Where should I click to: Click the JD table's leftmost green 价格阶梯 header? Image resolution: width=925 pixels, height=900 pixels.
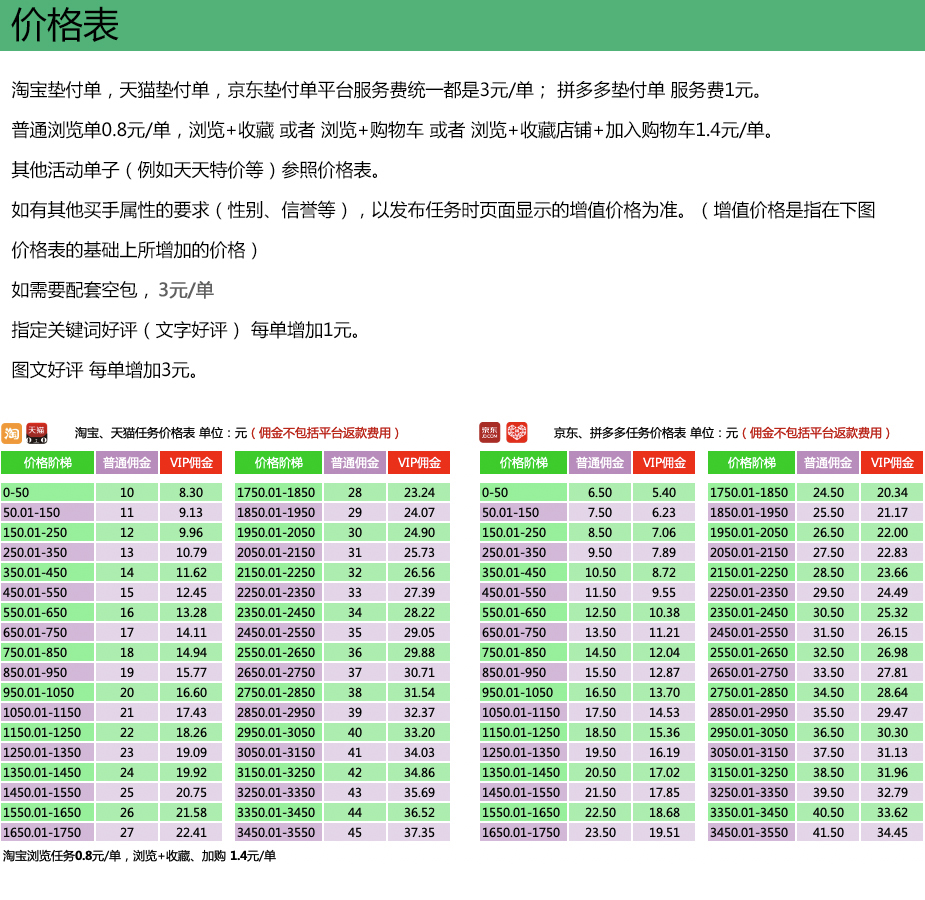524,463
